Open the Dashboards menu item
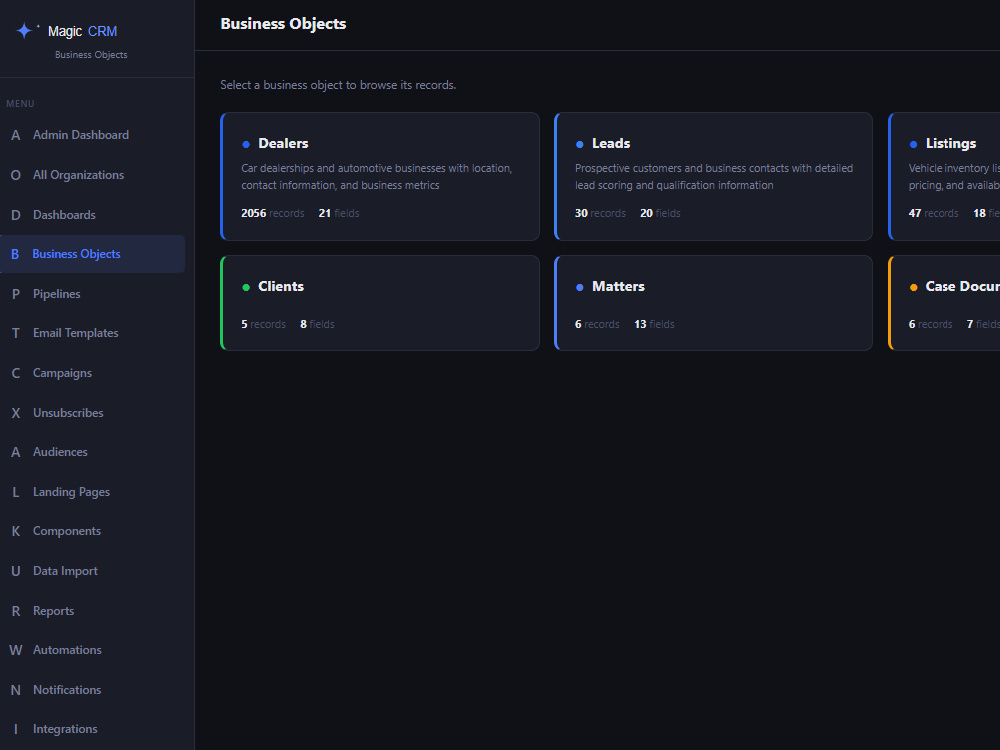The image size is (1000, 750). click(92, 215)
